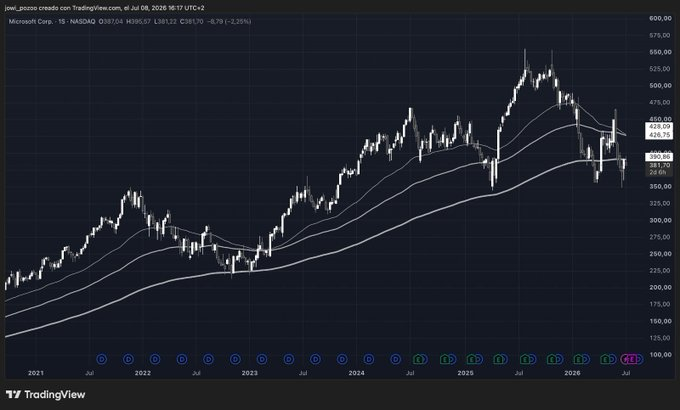Click the TradingView logo at the bottom
Viewport: 680px width, 410px height.
[x=46, y=394]
